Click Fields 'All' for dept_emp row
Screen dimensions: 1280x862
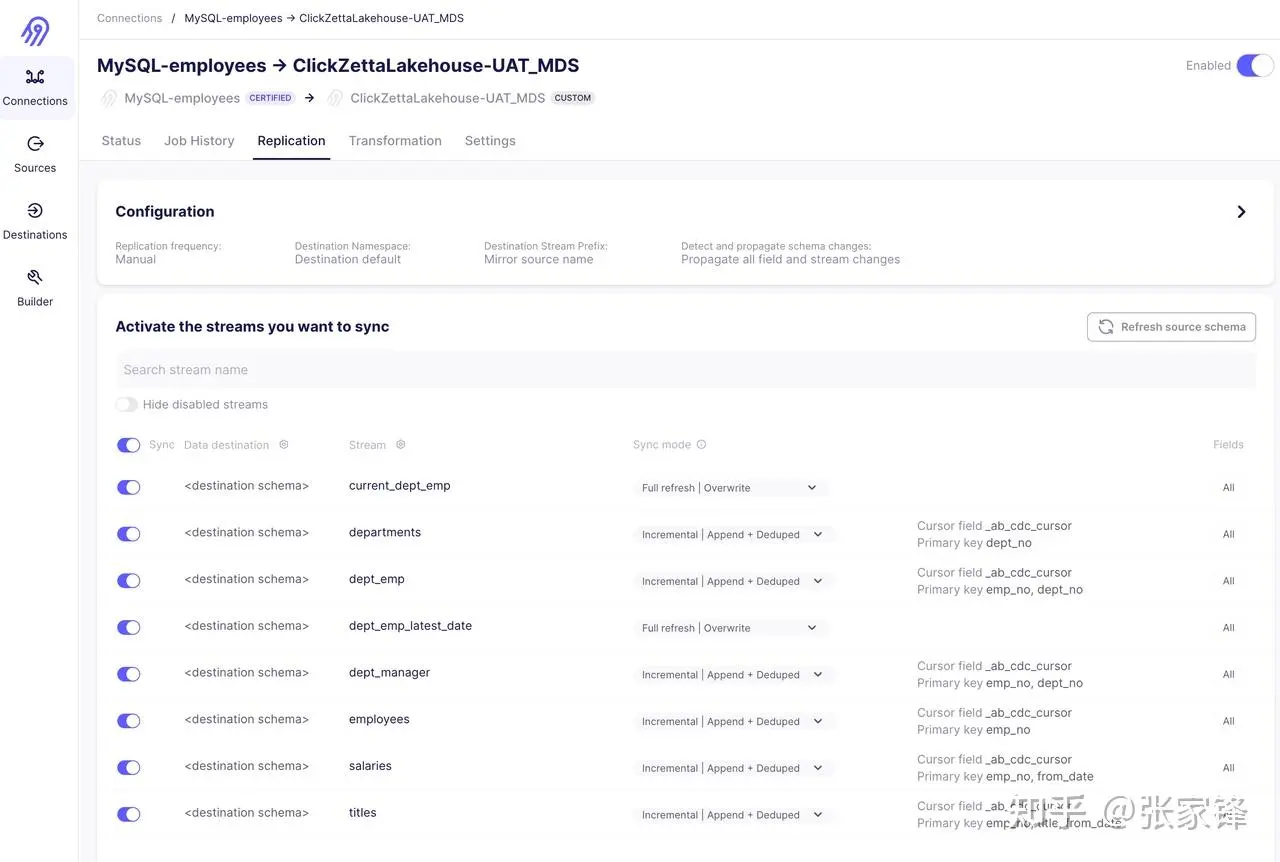coord(1229,581)
